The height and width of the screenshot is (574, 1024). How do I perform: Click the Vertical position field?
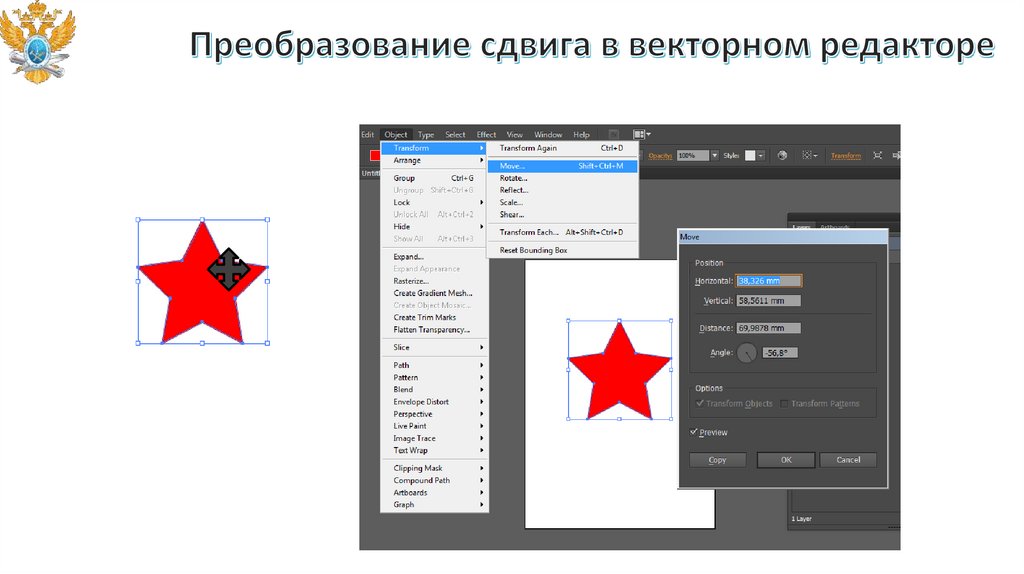pyautogui.click(x=769, y=301)
